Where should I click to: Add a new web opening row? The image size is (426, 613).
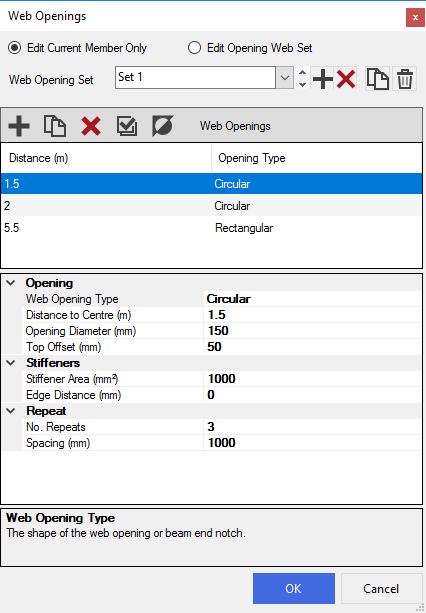point(19,126)
